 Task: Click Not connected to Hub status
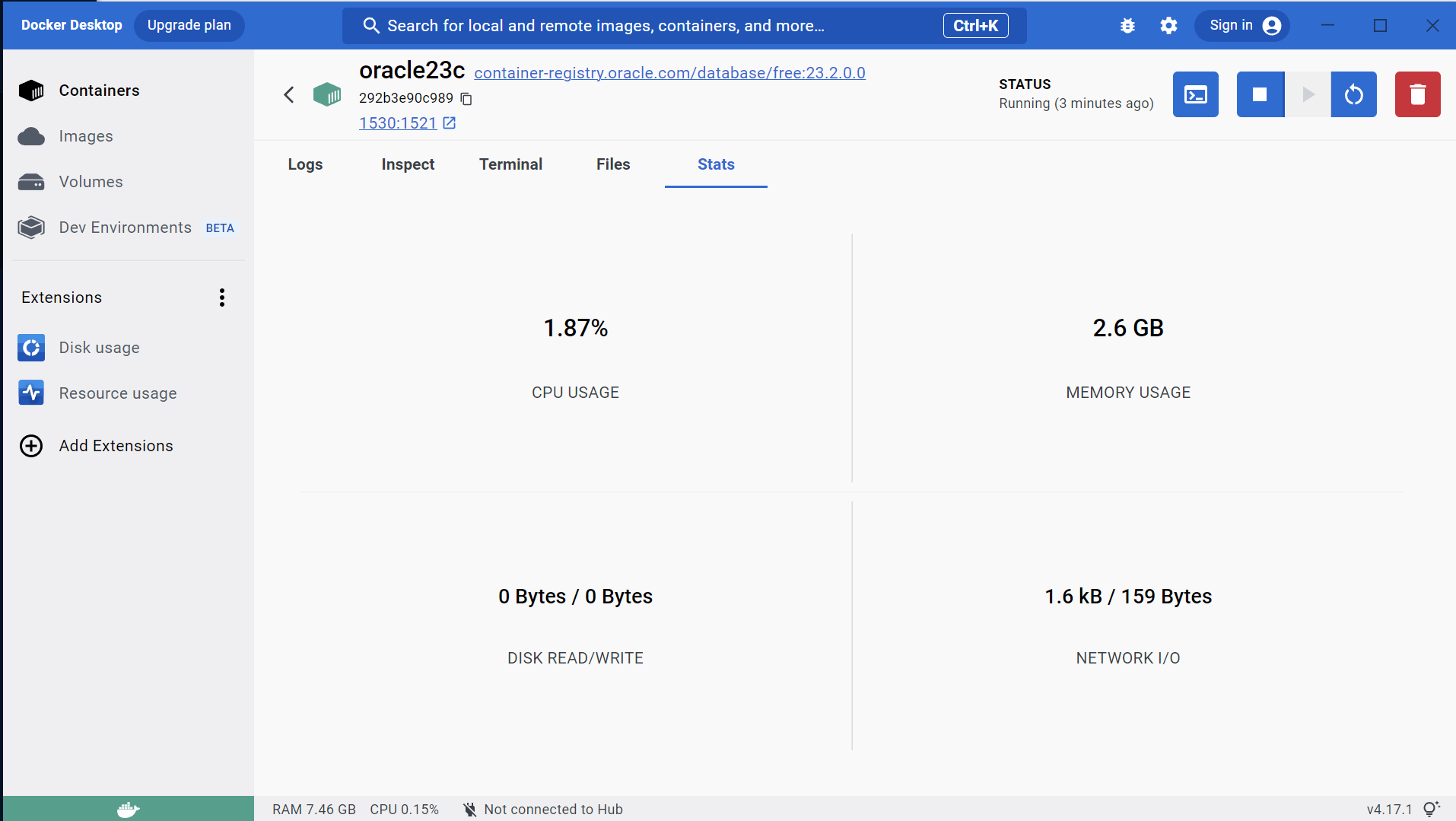(543, 810)
